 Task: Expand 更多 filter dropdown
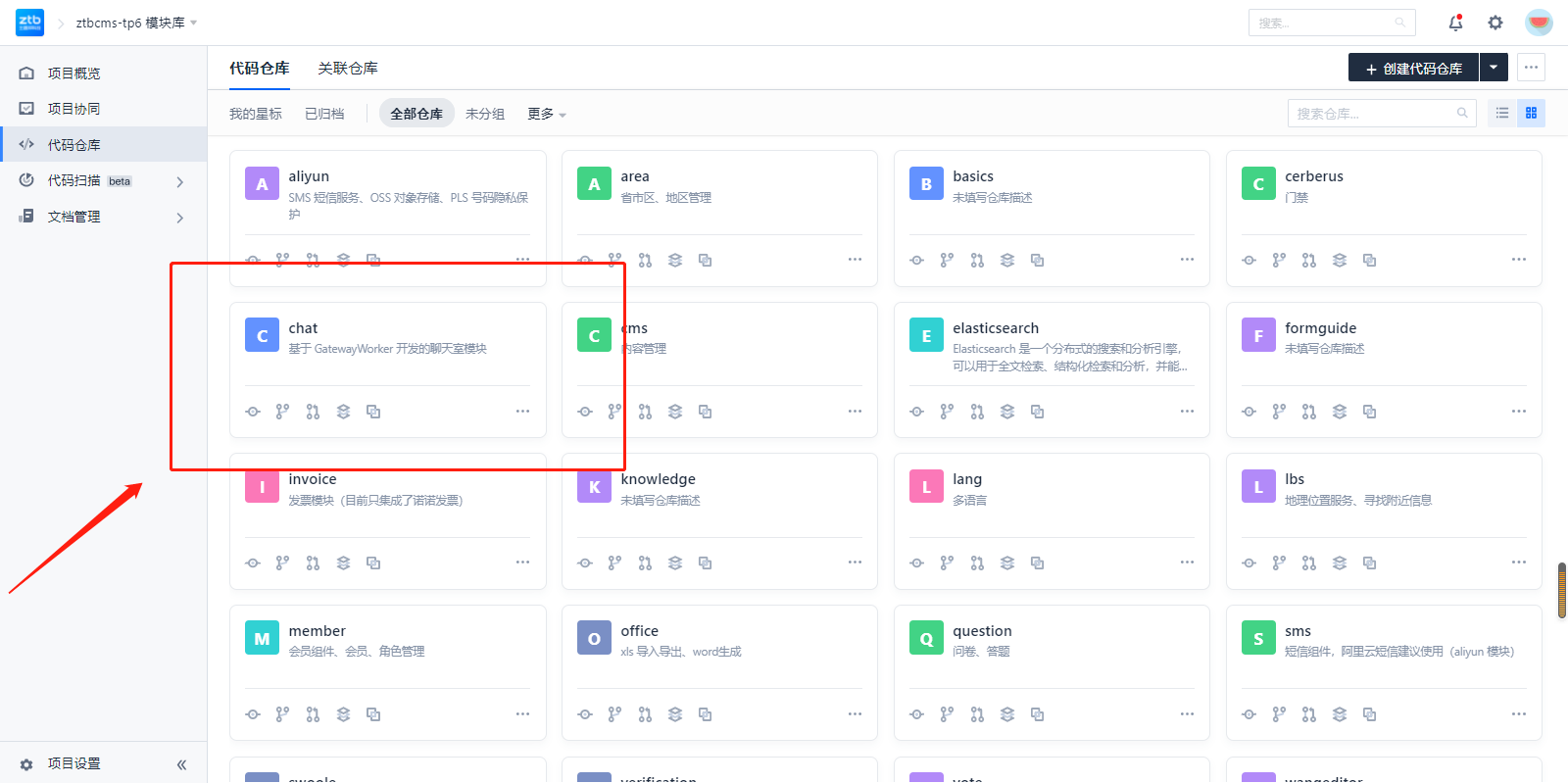click(547, 114)
